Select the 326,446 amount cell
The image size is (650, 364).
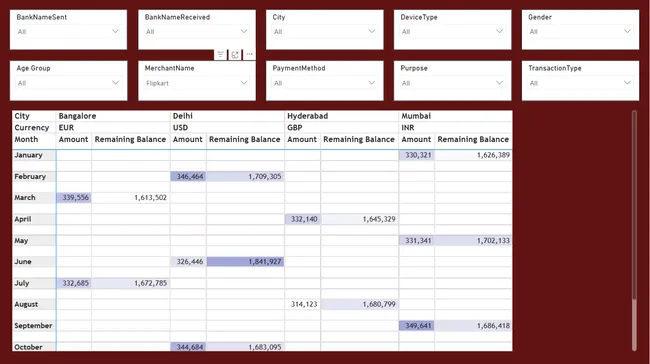188,262
